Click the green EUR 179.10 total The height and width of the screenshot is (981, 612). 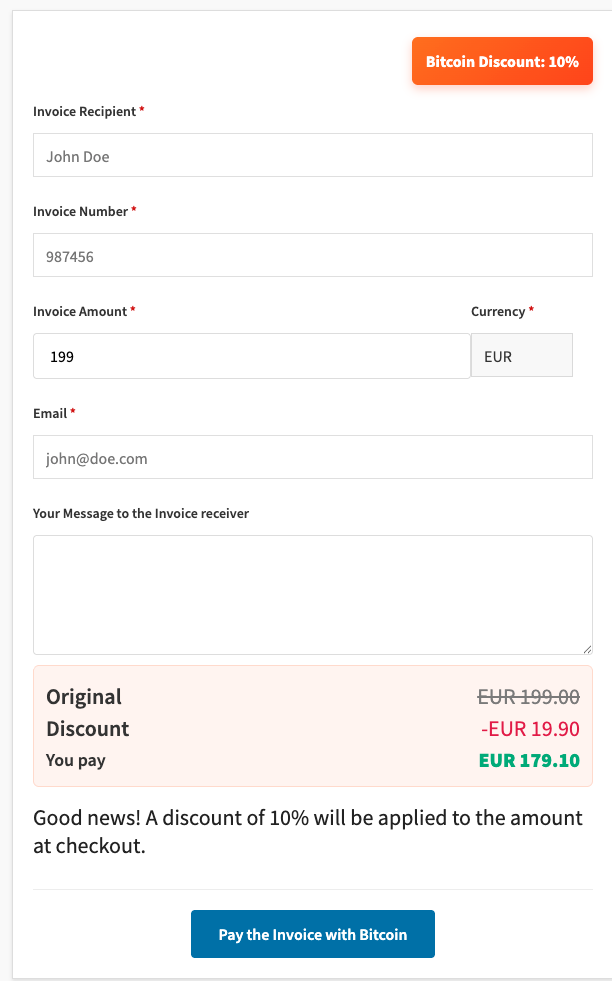coord(529,760)
